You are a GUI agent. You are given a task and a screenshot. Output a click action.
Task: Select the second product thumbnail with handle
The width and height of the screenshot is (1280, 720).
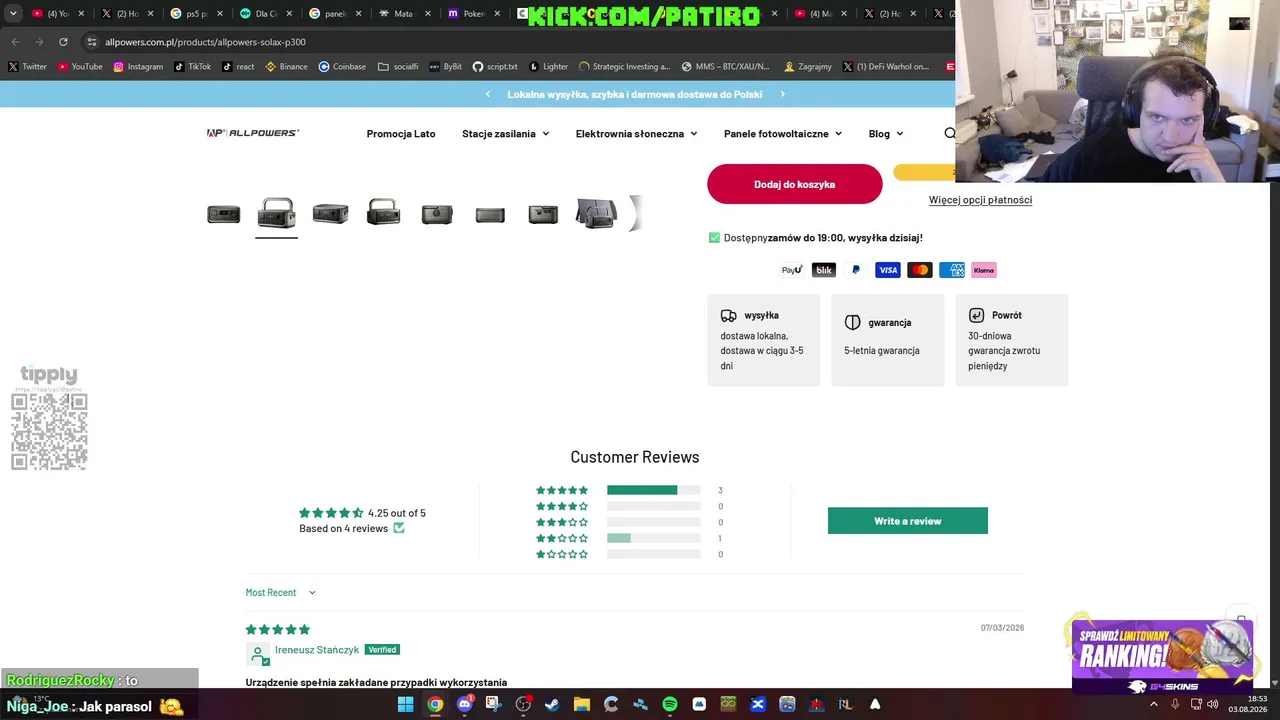click(277, 214)
